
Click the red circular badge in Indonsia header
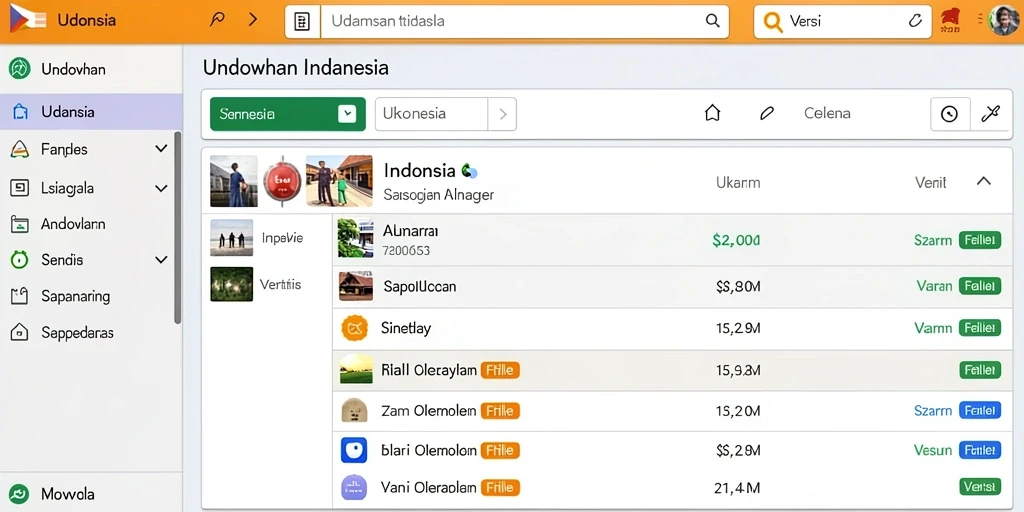[282, 181]
